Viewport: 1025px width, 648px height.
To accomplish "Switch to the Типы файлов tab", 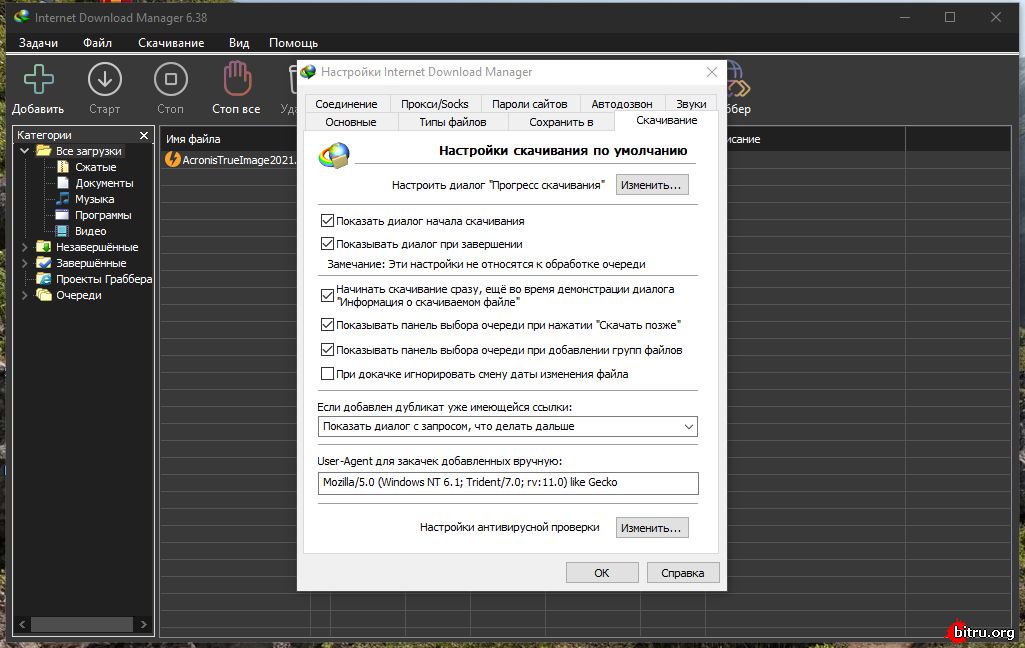I will pos(452,122).
